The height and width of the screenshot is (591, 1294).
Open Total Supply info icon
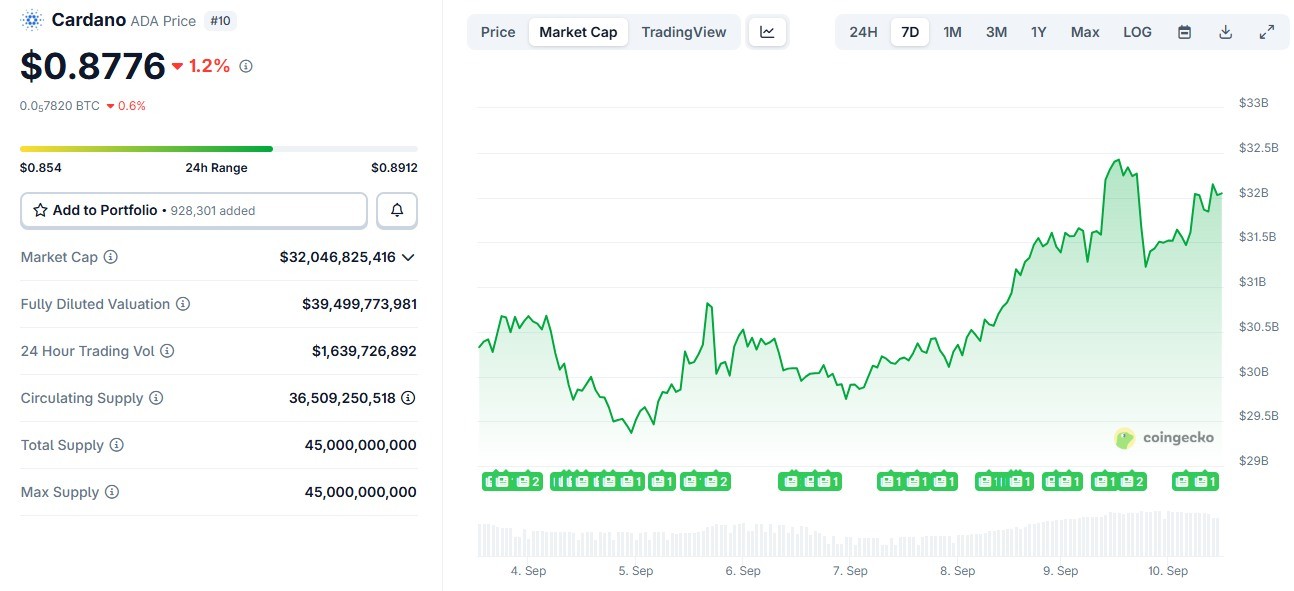[x=117, y=445]
